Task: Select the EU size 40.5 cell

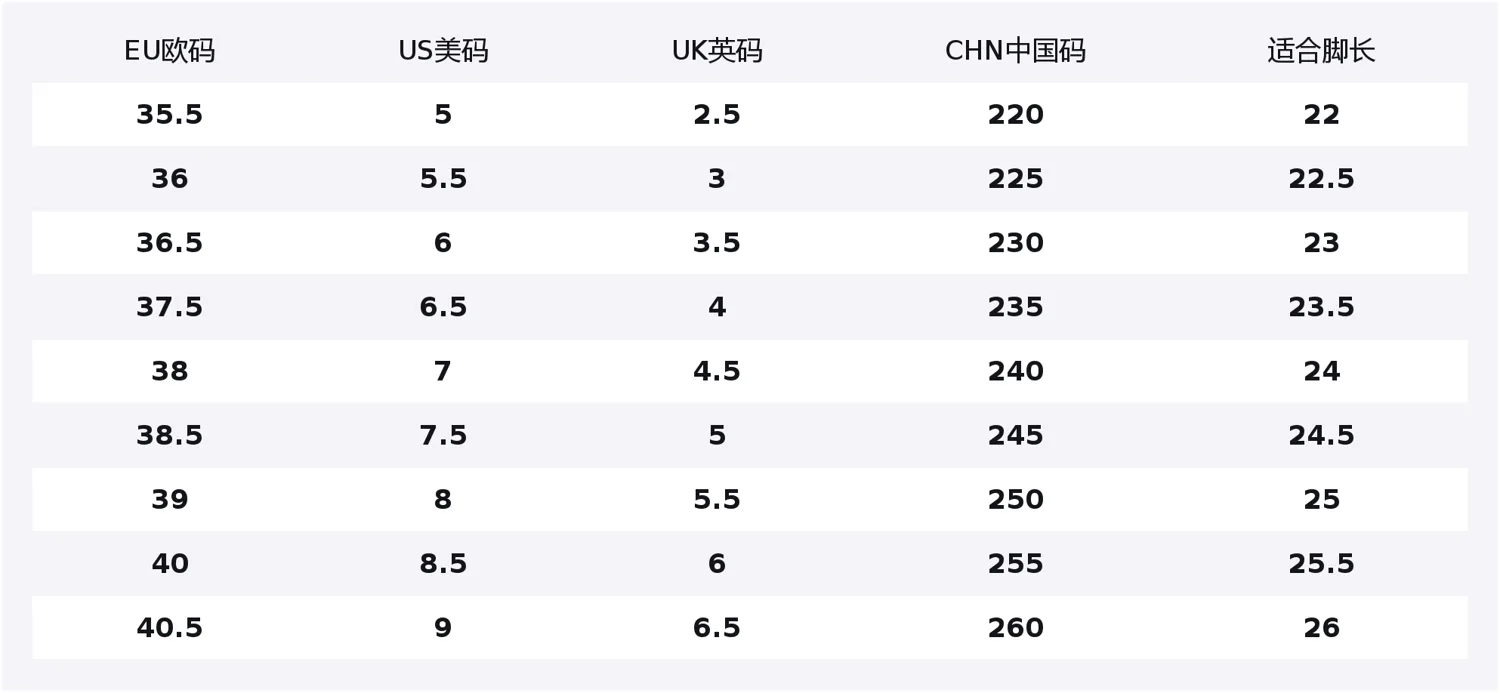Action: [169, 628]
